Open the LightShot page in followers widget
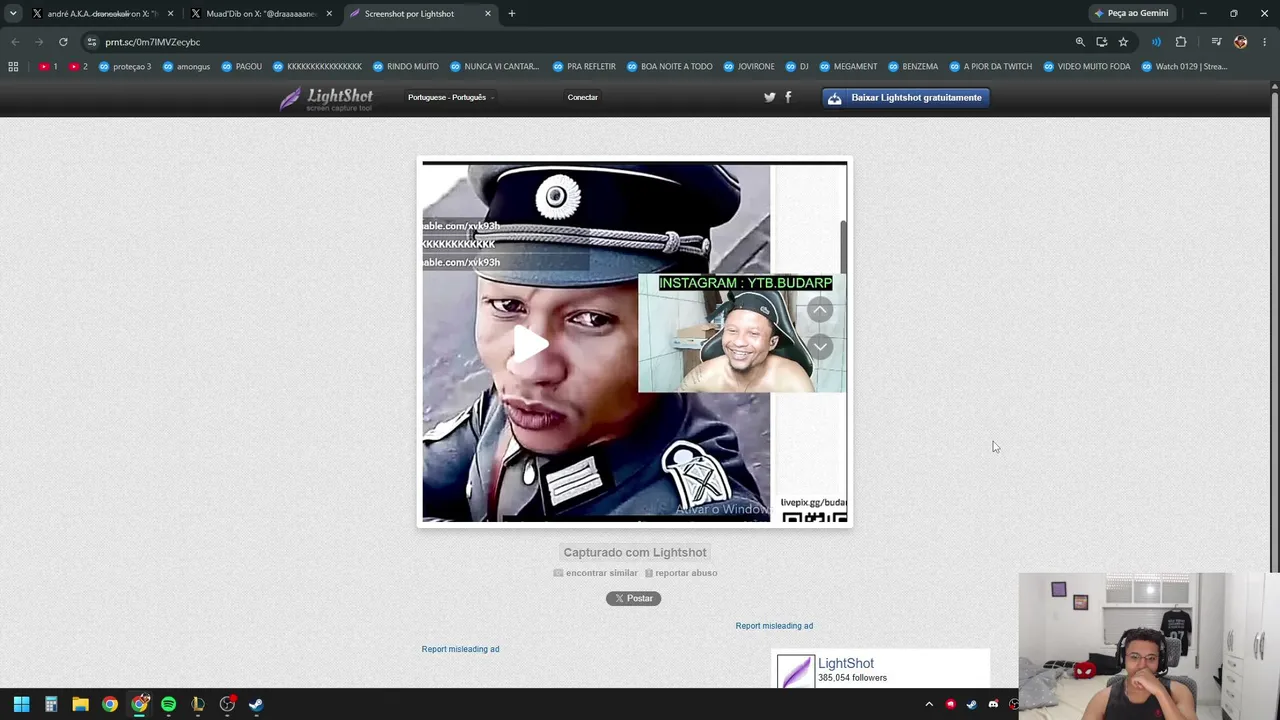This screenshot has height=720, width=1280. click(845, 663)
